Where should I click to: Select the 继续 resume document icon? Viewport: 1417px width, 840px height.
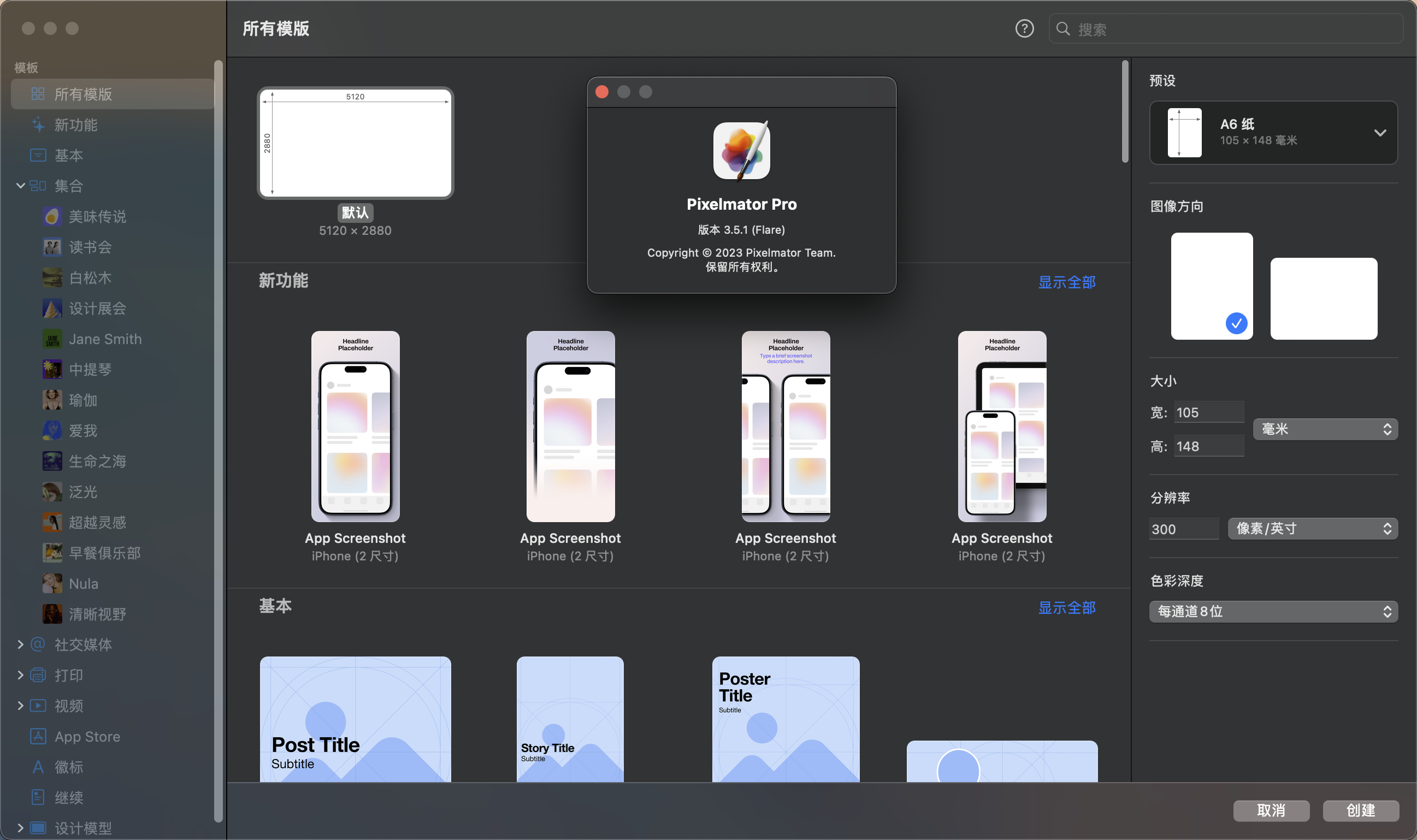click(38, 797)
